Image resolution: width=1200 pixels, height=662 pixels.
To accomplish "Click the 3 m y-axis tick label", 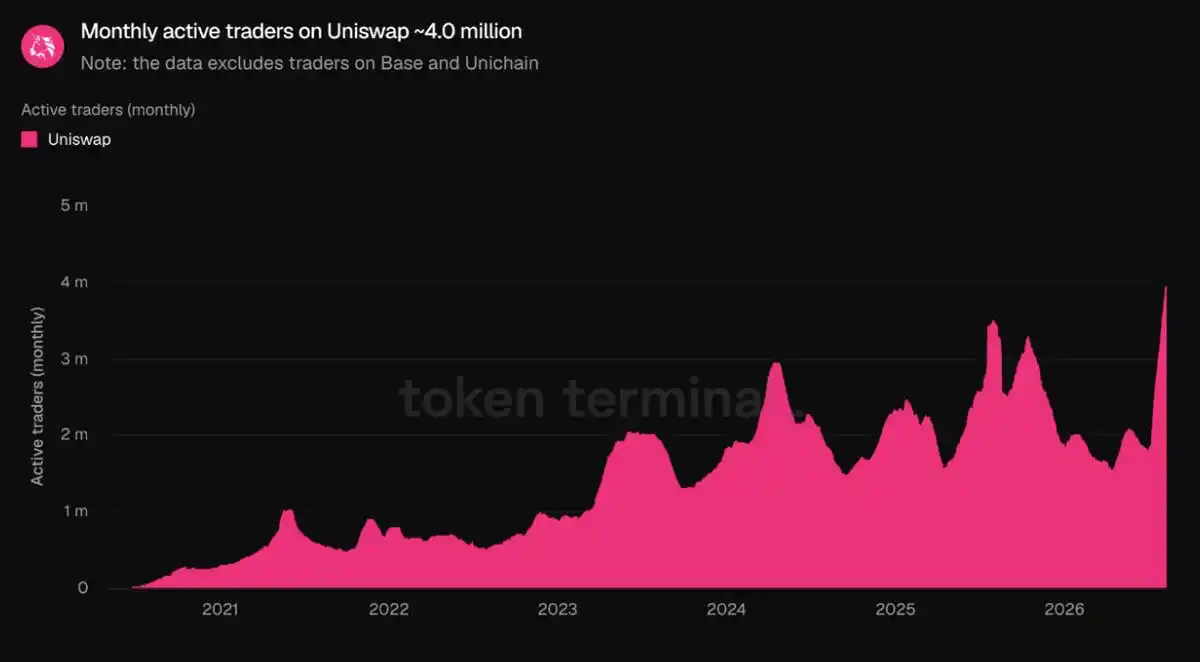I will [75, 358].
